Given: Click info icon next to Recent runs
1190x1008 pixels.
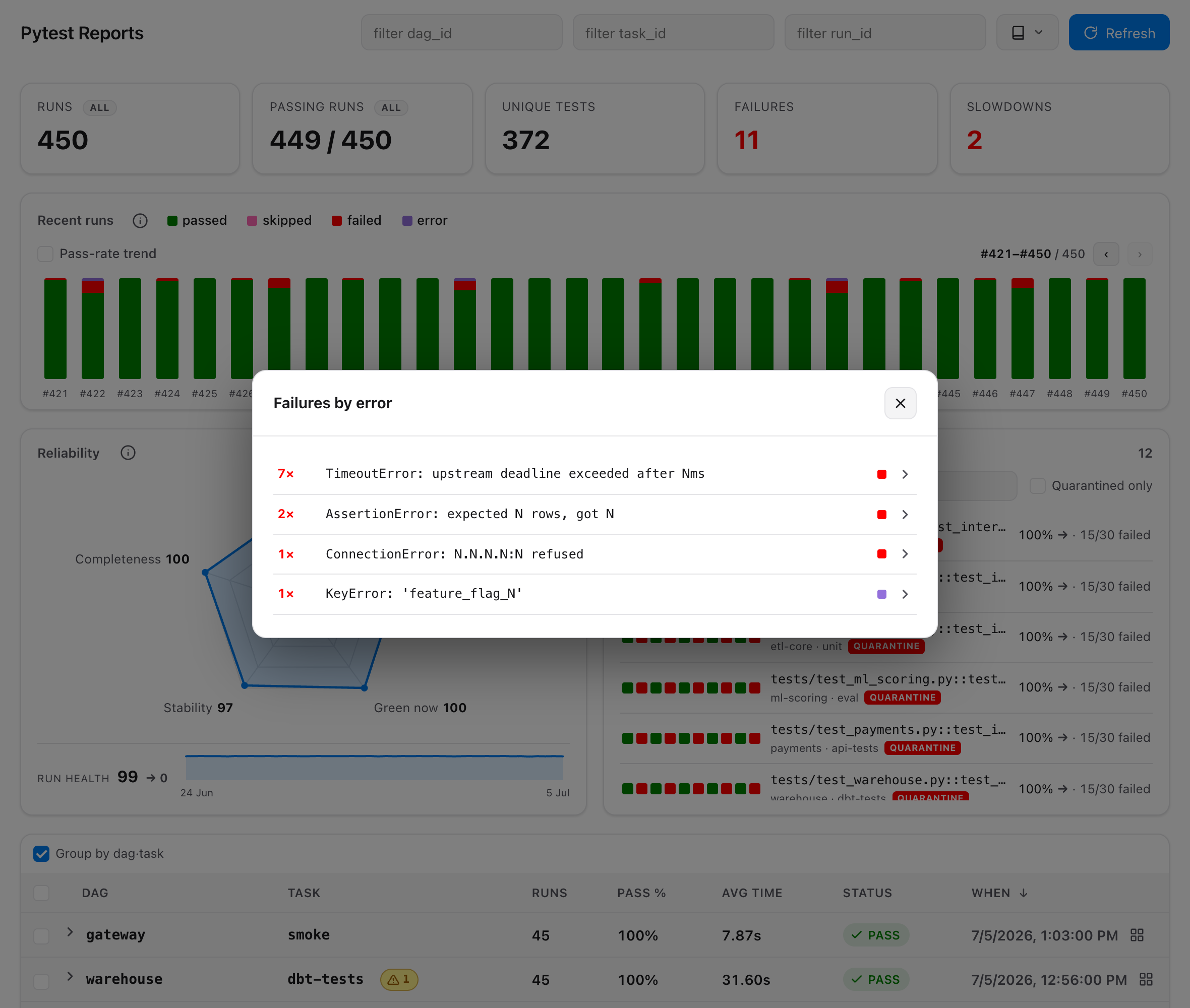Looking at the screenshot, I should tap(140, 221).
